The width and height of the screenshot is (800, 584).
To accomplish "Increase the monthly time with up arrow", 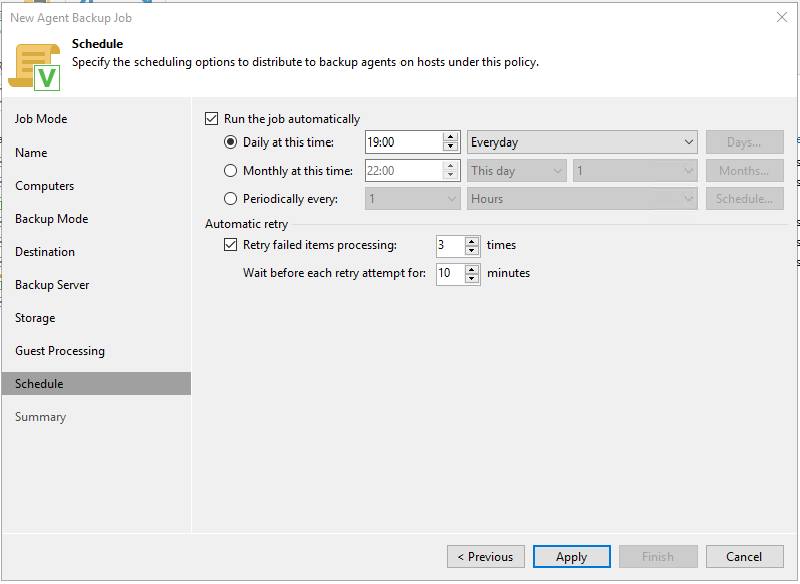I will click(451, 166).
